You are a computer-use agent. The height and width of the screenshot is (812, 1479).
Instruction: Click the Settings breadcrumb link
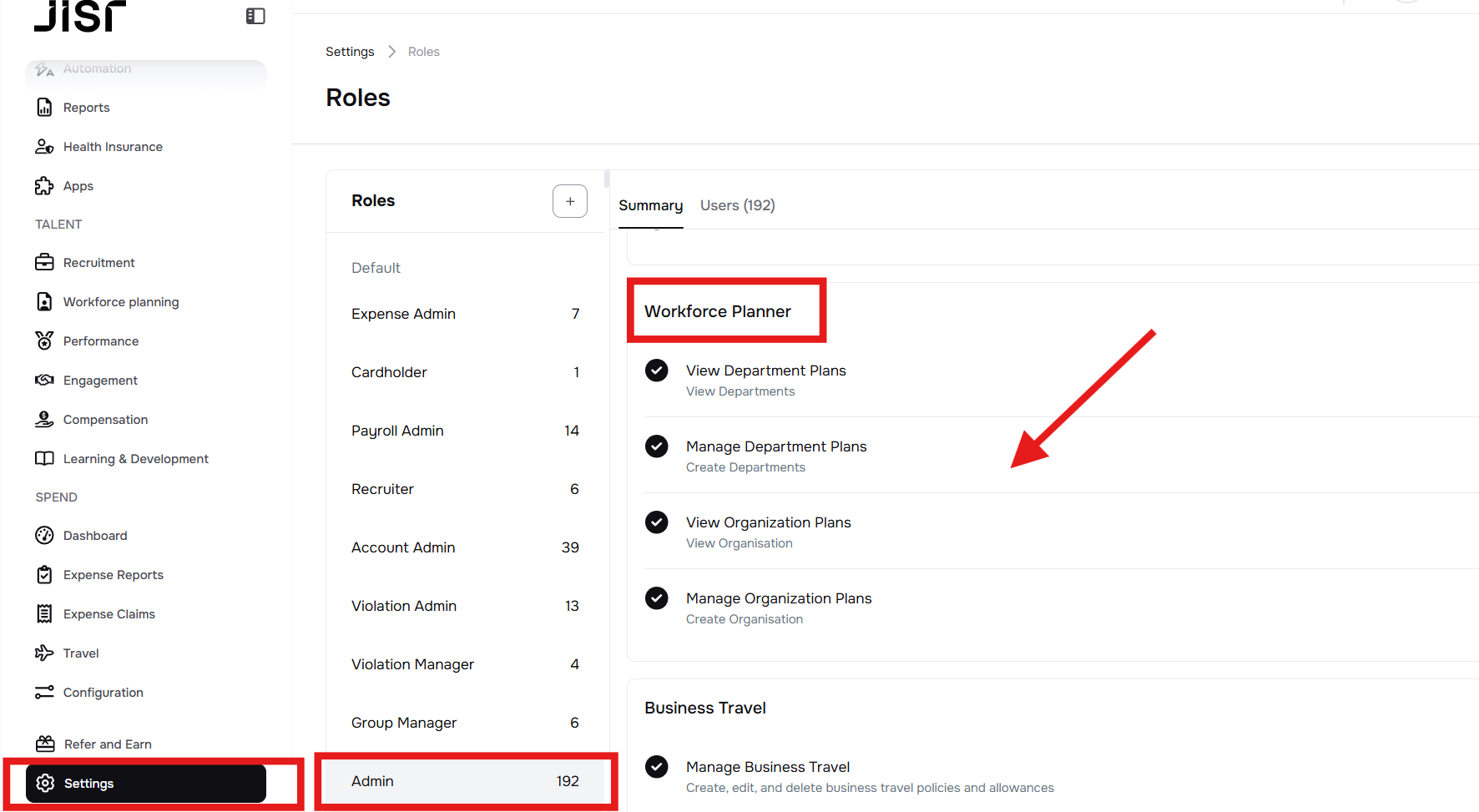tap(350, 52)
